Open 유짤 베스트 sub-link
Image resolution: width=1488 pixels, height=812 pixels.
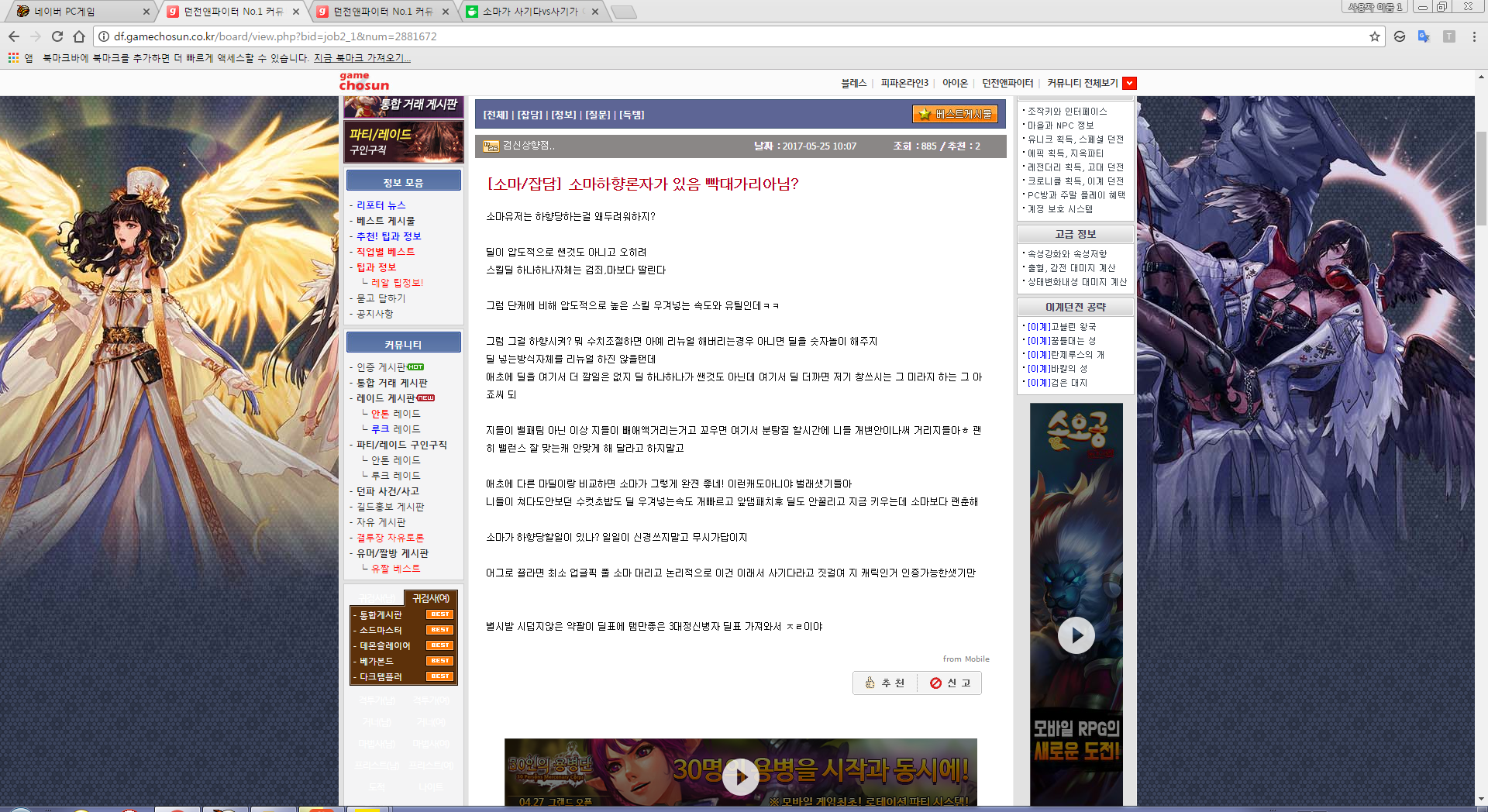click(395, 569)
